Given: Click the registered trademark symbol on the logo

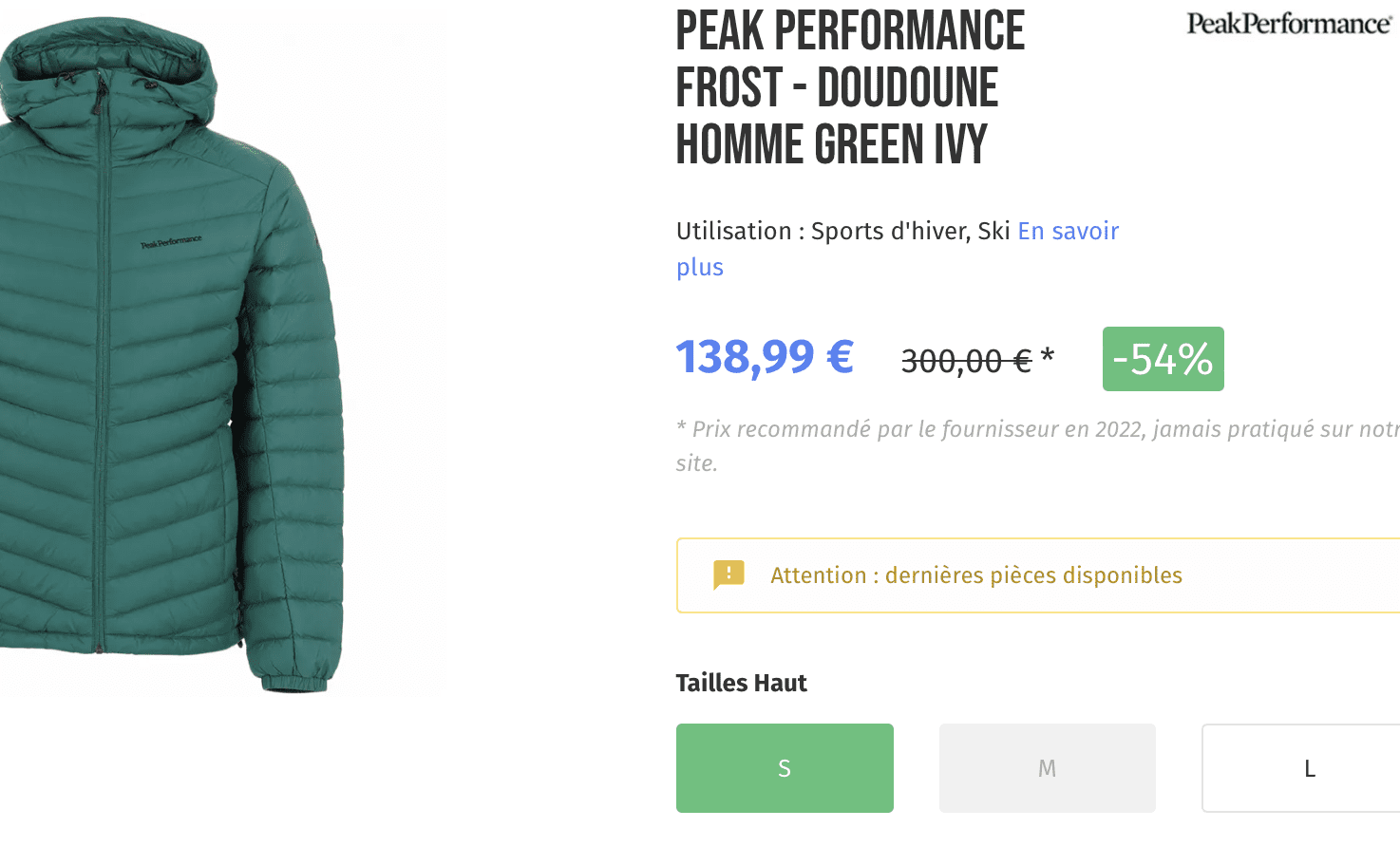Looking at the screenshot, I should coord(1392,19).
